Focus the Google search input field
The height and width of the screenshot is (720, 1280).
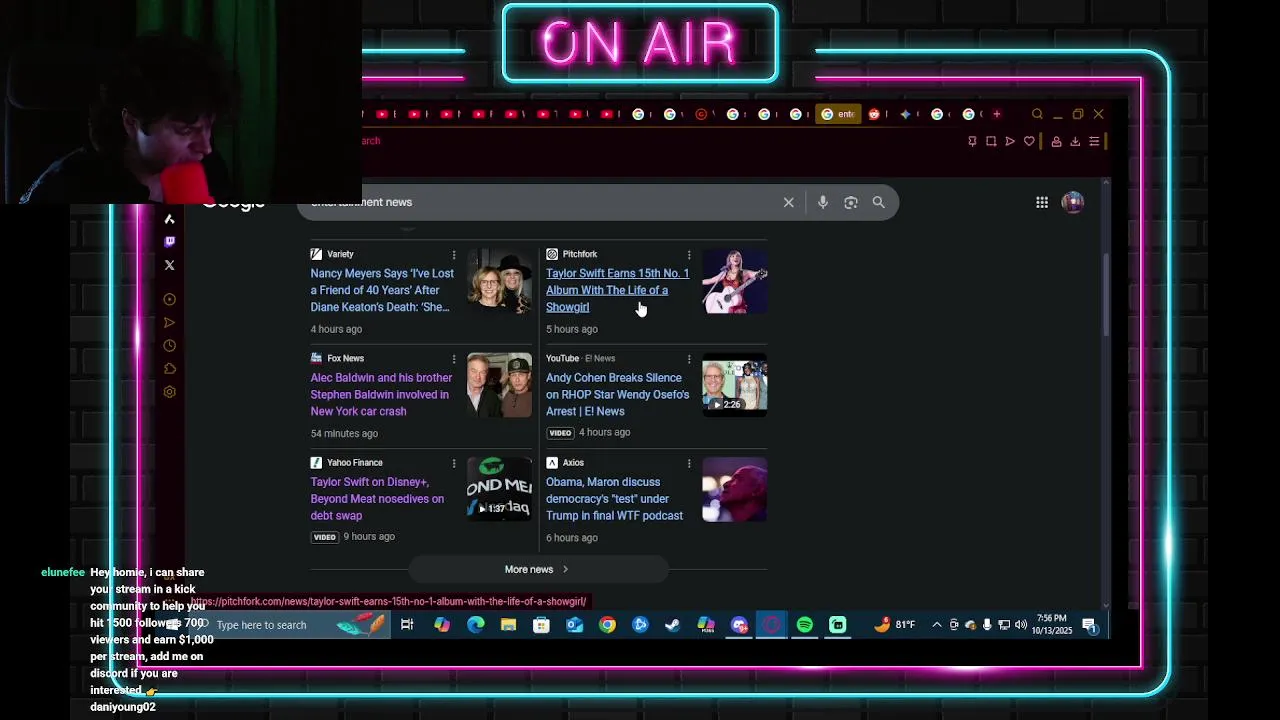click(540, 202)
